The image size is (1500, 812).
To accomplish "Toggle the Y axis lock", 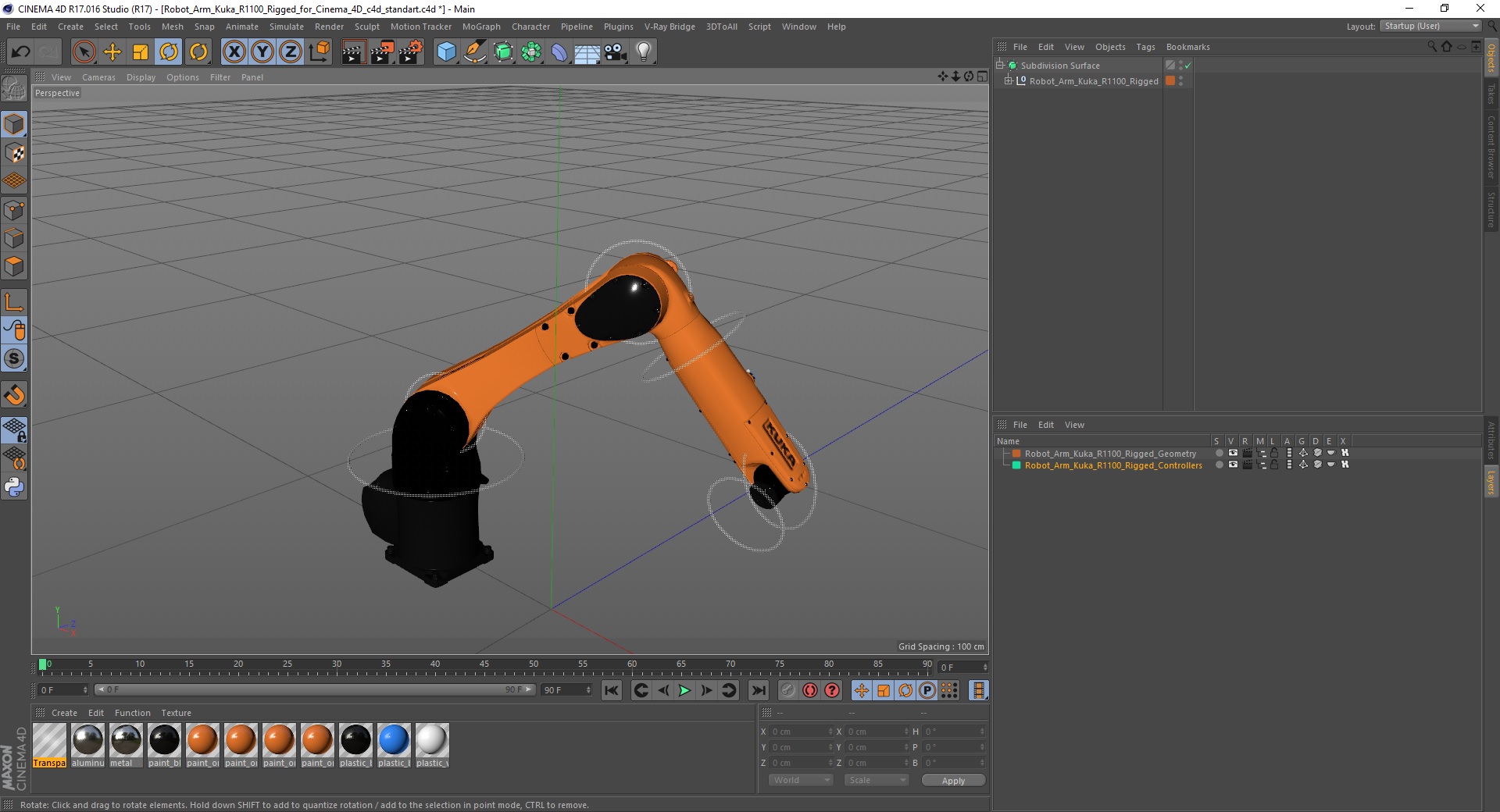I will click(262, 52).
